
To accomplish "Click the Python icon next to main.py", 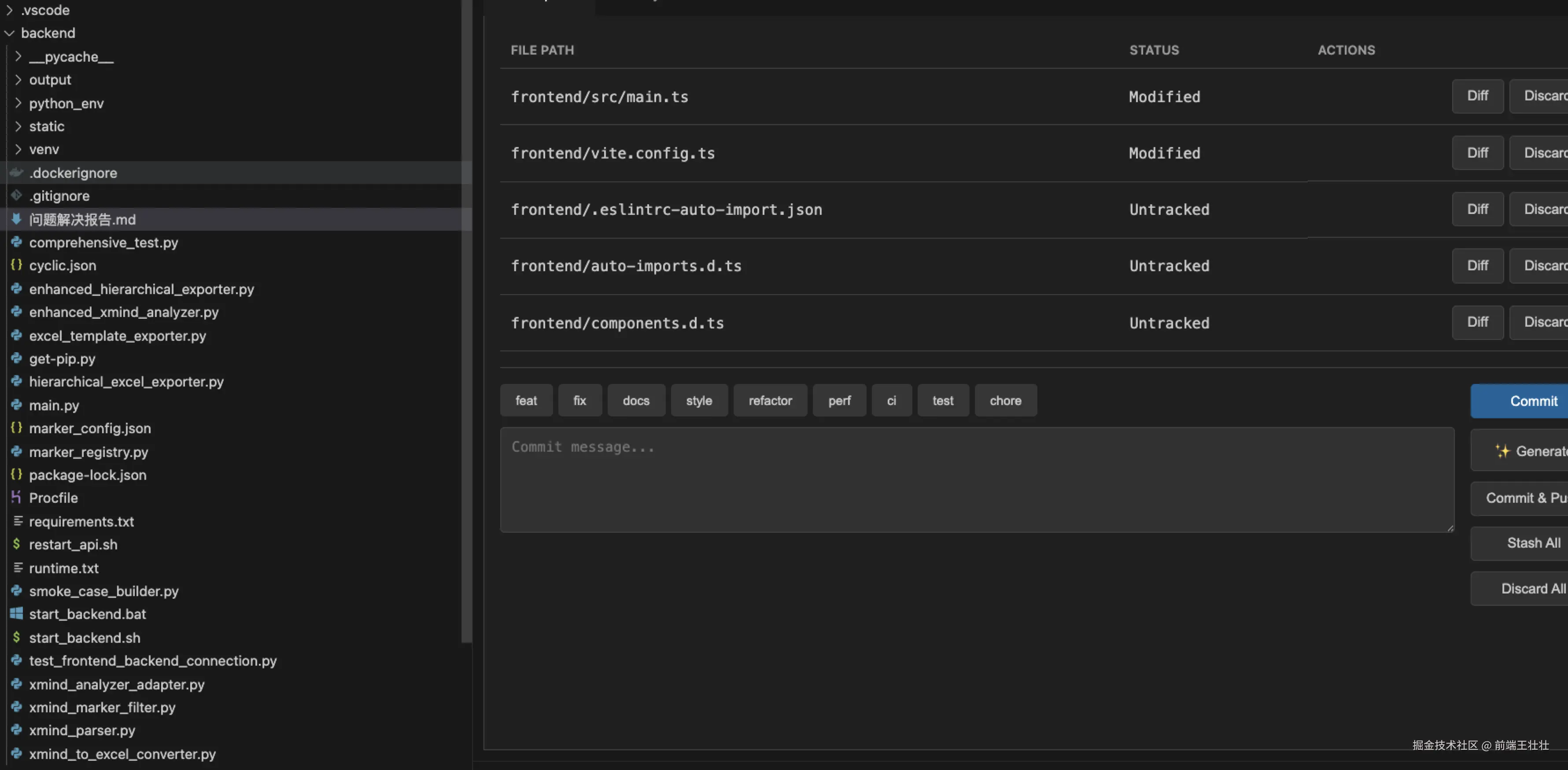I will point(16,405).
